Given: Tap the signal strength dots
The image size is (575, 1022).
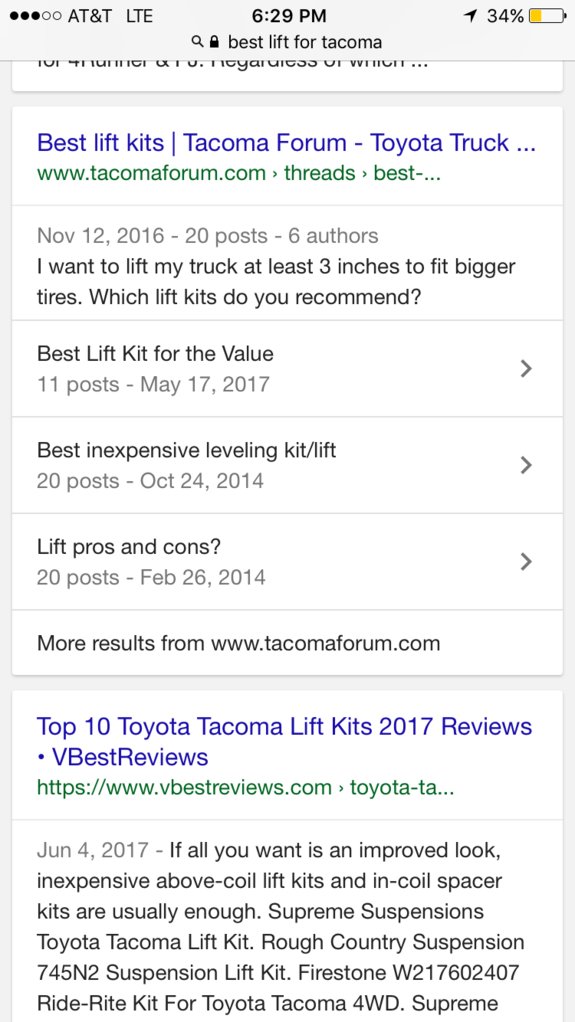Looking at the screenshot, I should [x=36, y=16].
